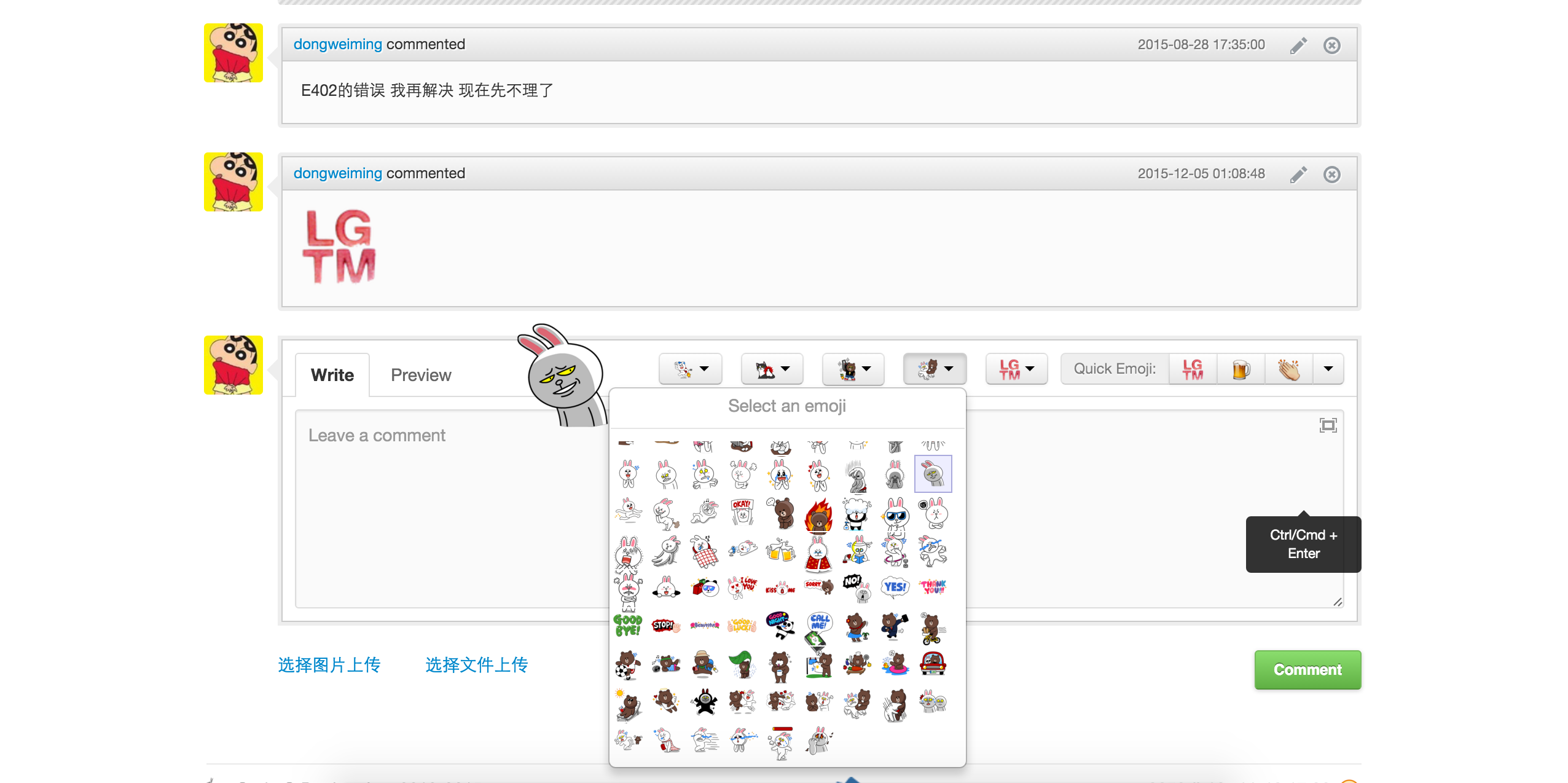
Task: Edit the 2015-08-28 comment with pencil icon
Action: point(1298,45)
